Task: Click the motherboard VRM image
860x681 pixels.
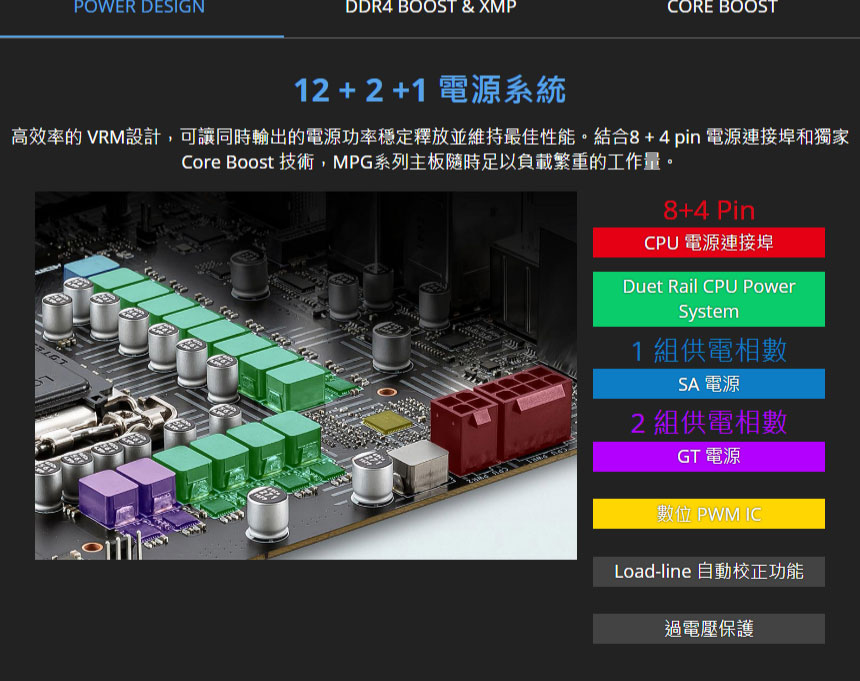Action: tap(306, 376)
